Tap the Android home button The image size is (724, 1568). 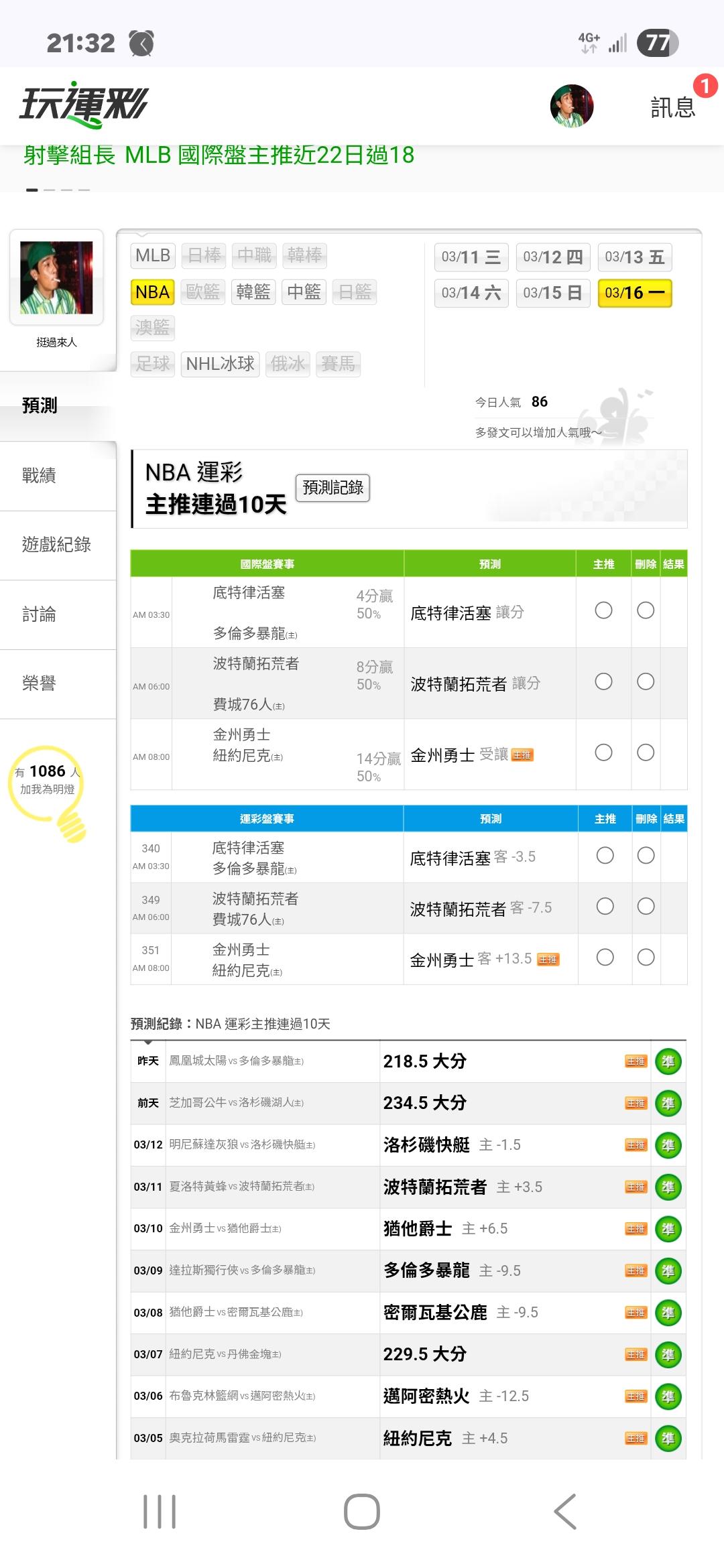(x=362, y=1512)
